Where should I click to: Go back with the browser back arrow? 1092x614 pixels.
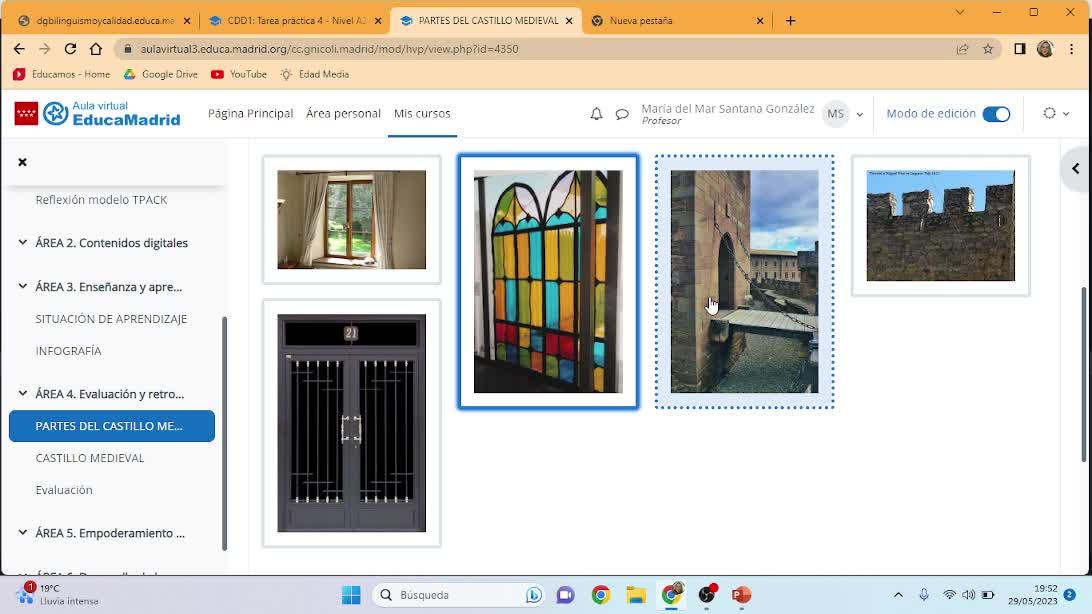19,49
